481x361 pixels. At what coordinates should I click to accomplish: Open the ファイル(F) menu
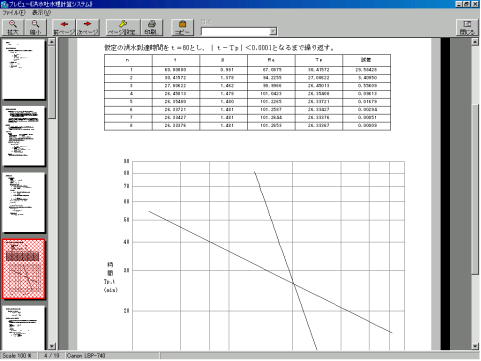click(14, 13)
